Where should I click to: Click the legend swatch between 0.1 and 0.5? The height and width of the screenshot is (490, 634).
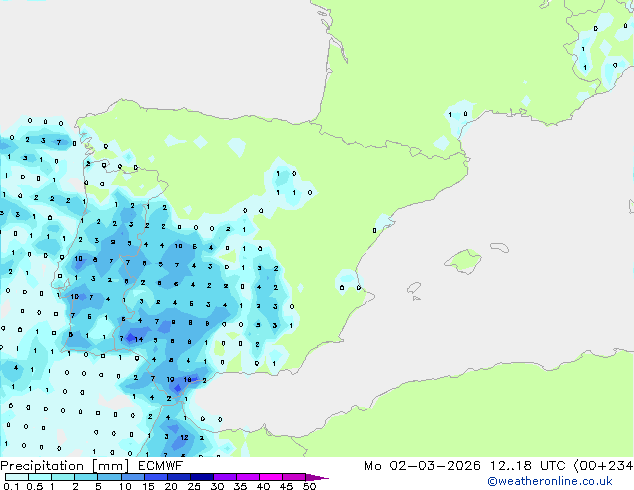17,477
